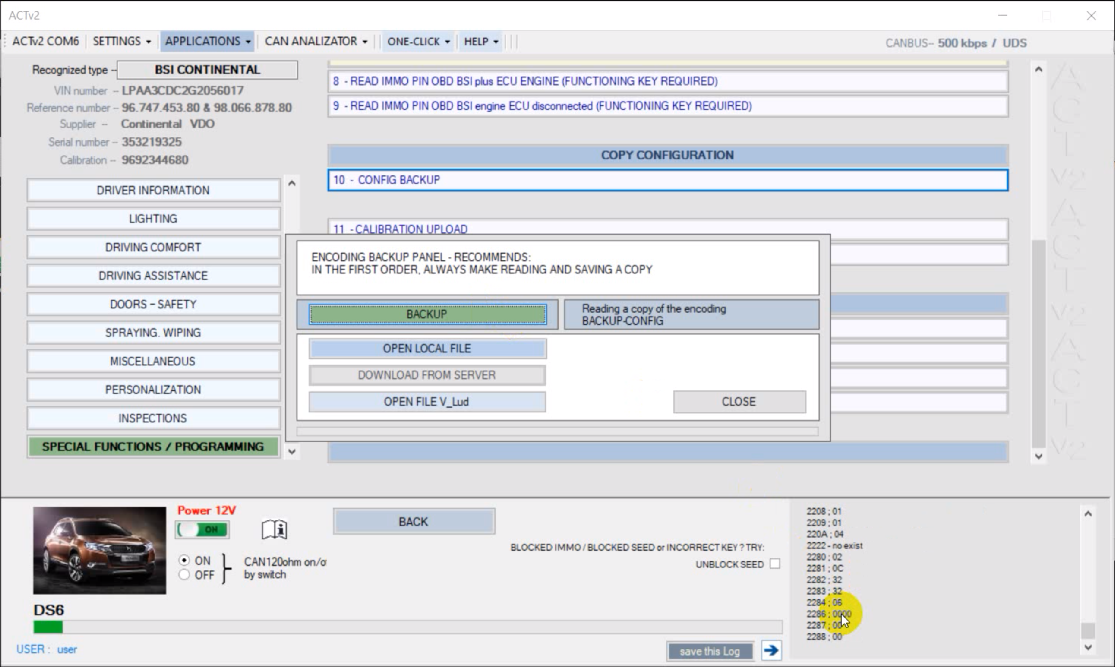
Task: Enable the UNBLOCK SEED checkbox
Action: tap(775, 565)
